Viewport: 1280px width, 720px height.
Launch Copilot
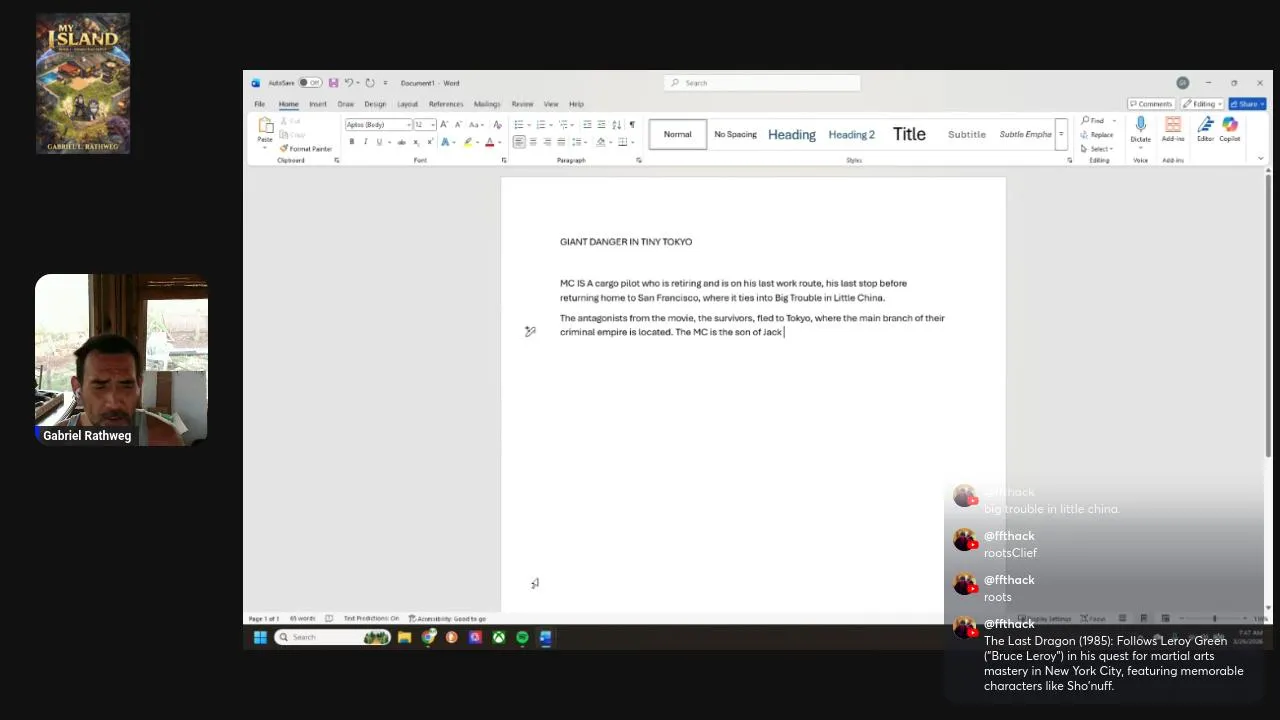[x=1230, y=130]
